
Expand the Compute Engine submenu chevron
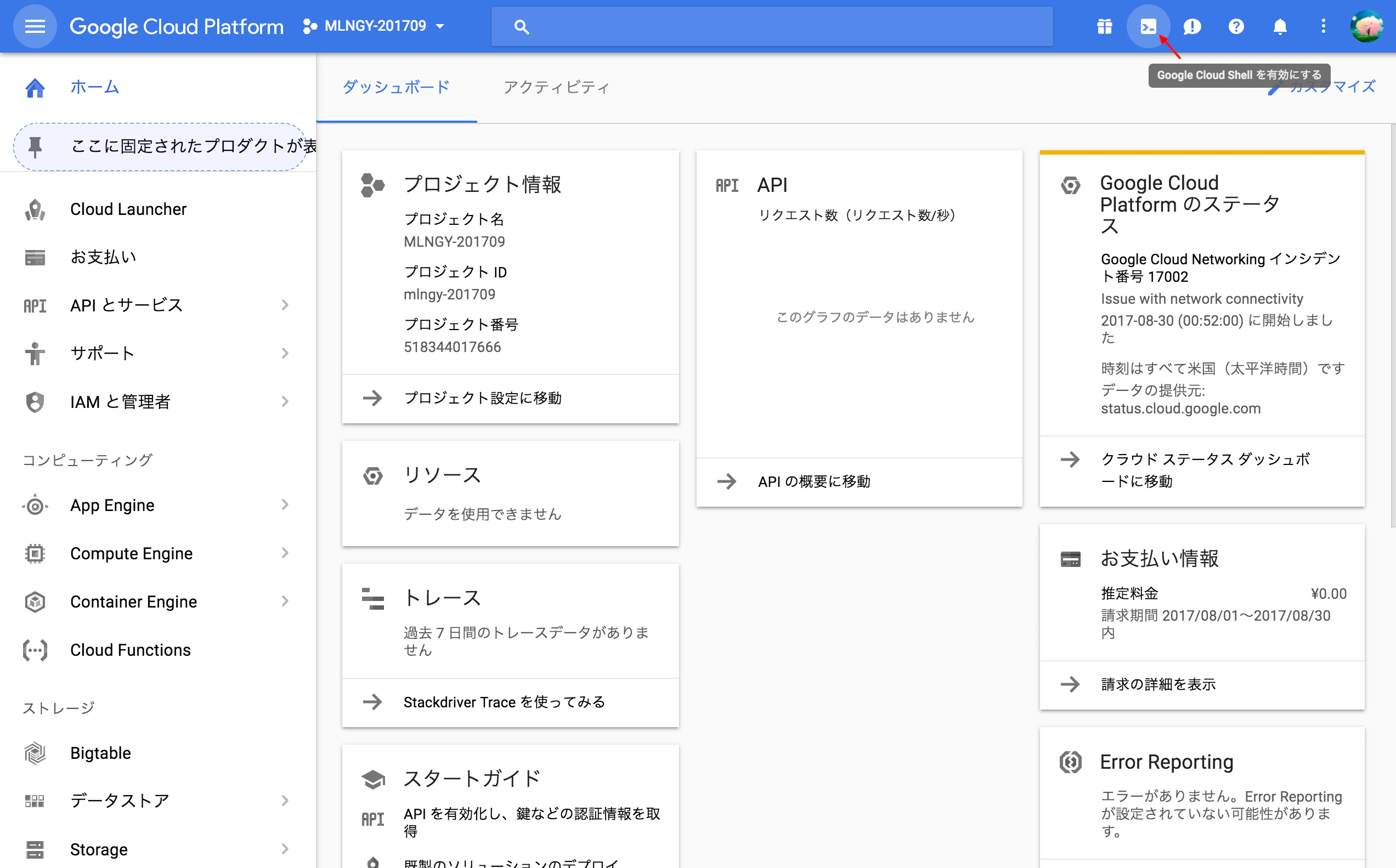285,553
